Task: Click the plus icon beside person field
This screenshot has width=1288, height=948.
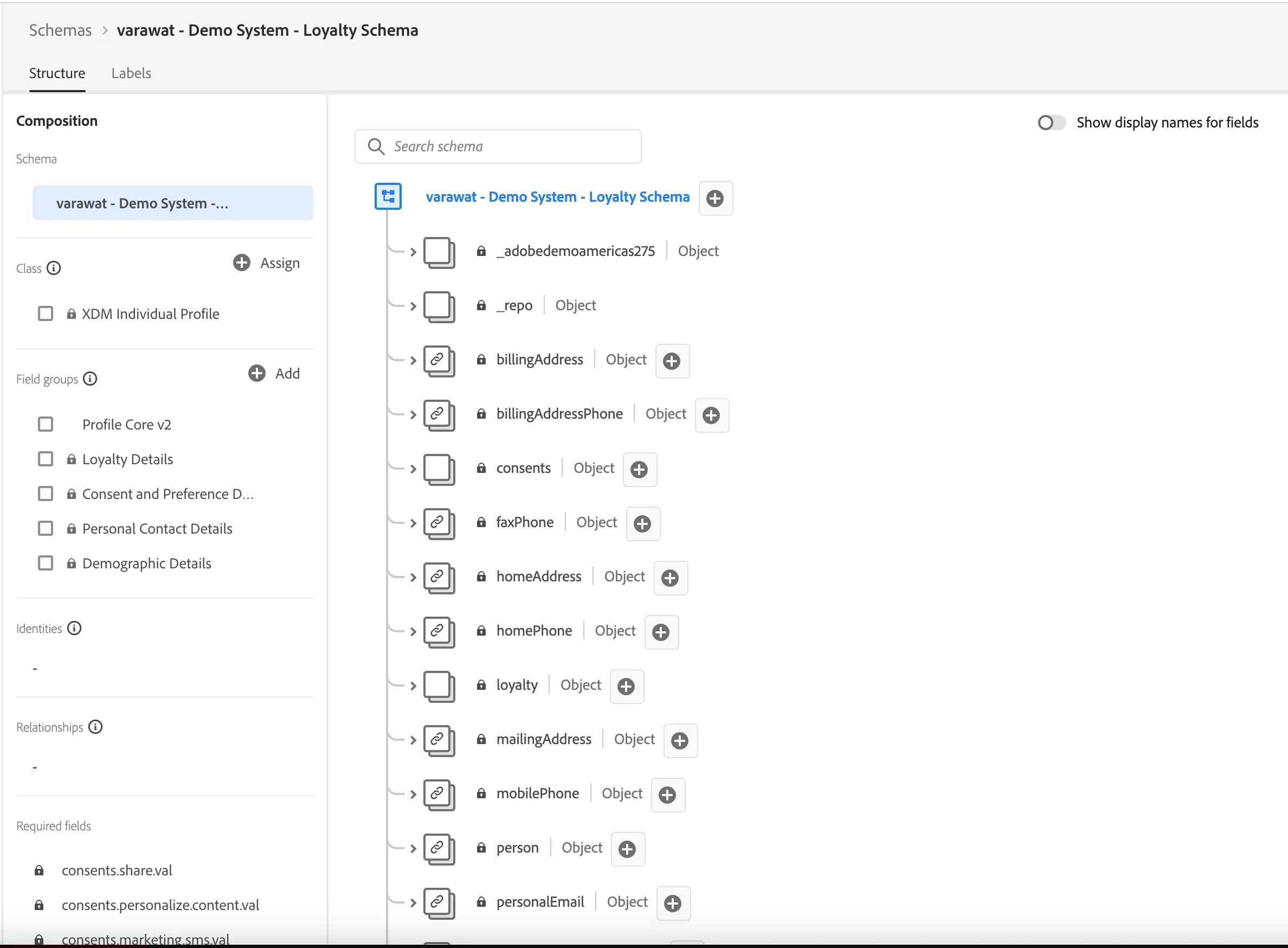Action: point(627,849)
